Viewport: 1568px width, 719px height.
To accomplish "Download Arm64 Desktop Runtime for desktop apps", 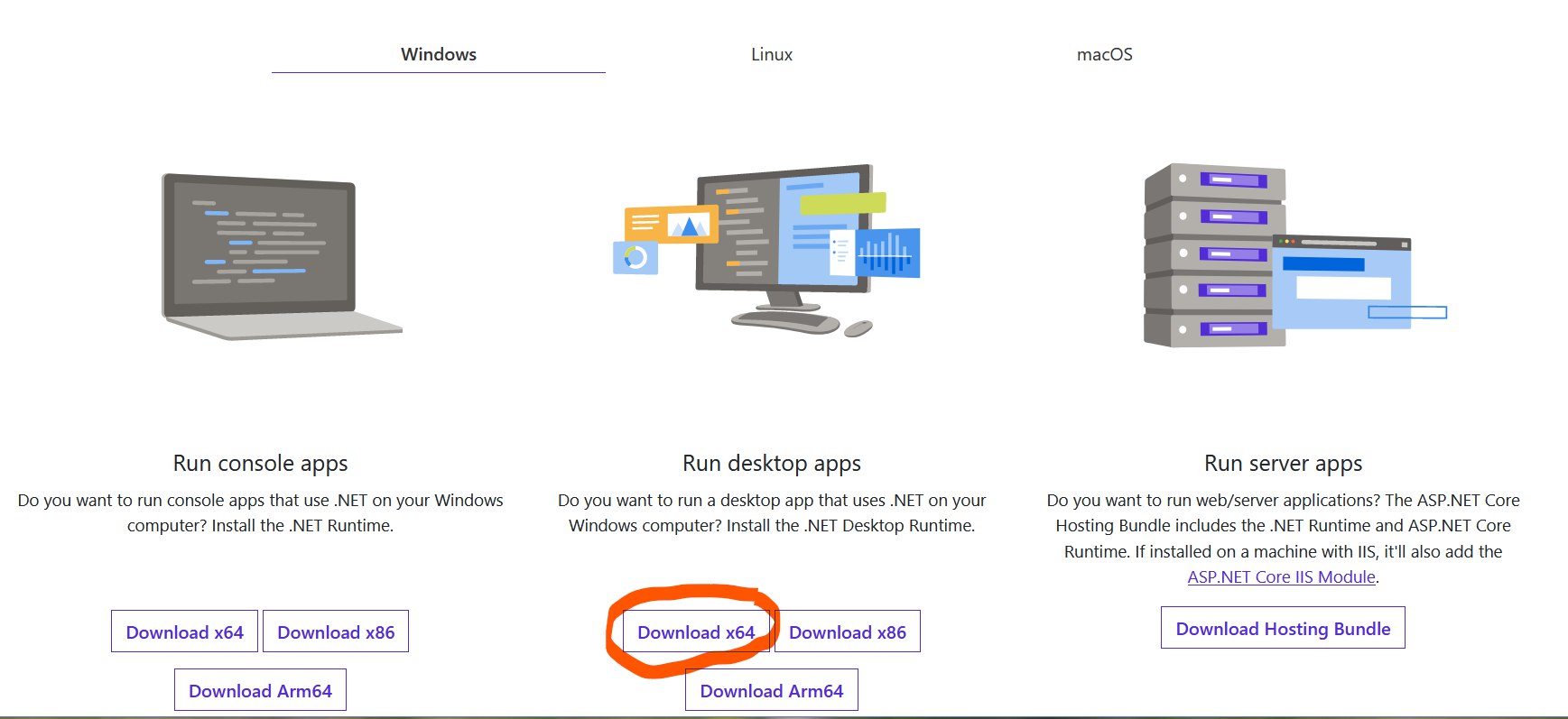I will click(772, 690).
